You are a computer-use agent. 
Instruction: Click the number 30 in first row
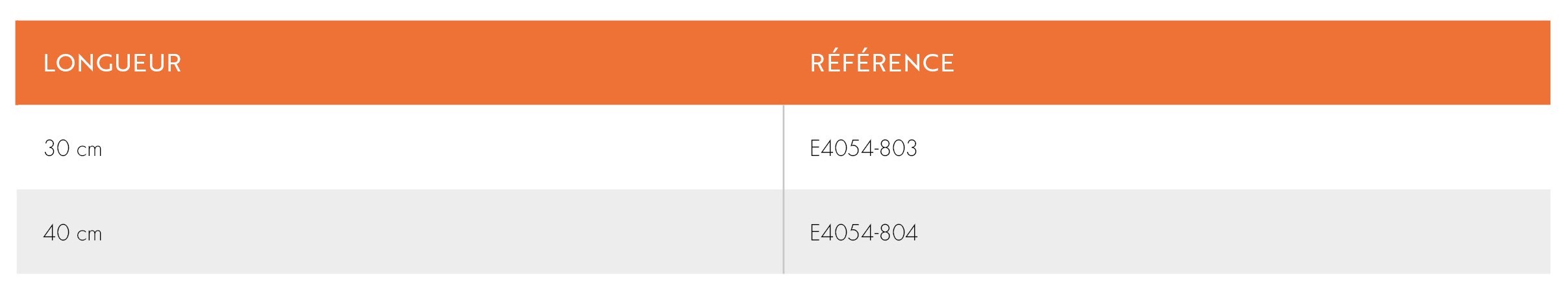(56, 149)
